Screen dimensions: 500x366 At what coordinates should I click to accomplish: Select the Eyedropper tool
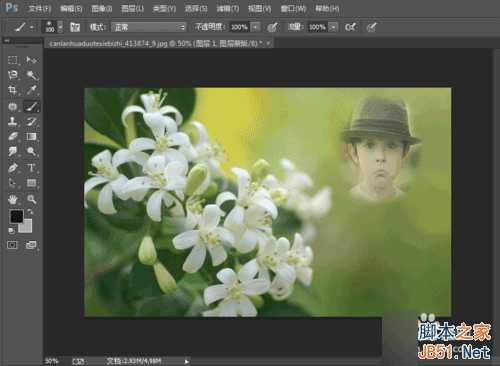click(31, 90)
